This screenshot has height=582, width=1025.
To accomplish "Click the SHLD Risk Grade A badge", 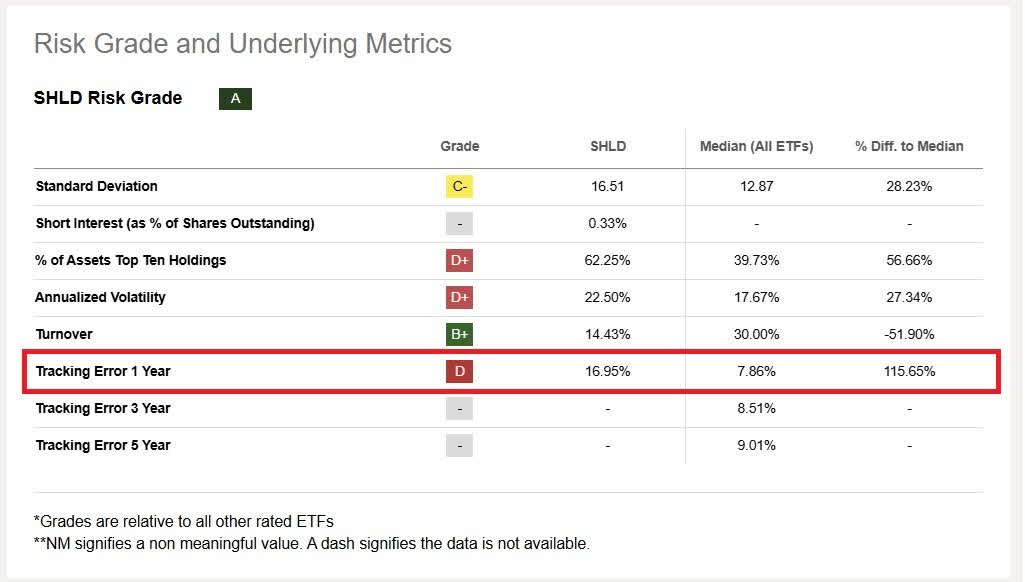I will (235, 98).
